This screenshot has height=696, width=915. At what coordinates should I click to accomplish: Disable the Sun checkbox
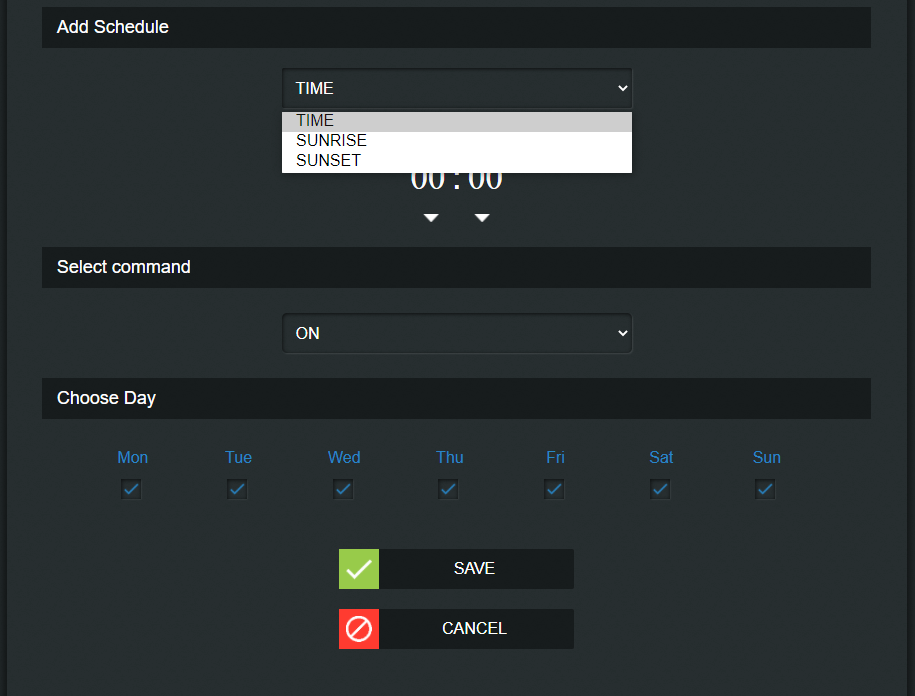click(765, 489)
